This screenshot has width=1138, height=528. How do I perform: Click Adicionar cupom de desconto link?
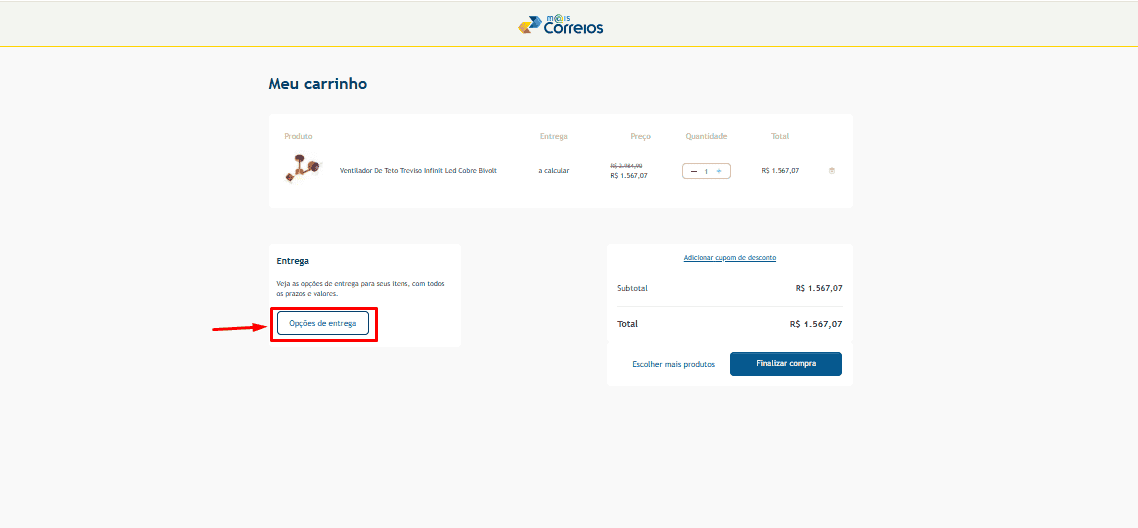[x=730, y=258]
